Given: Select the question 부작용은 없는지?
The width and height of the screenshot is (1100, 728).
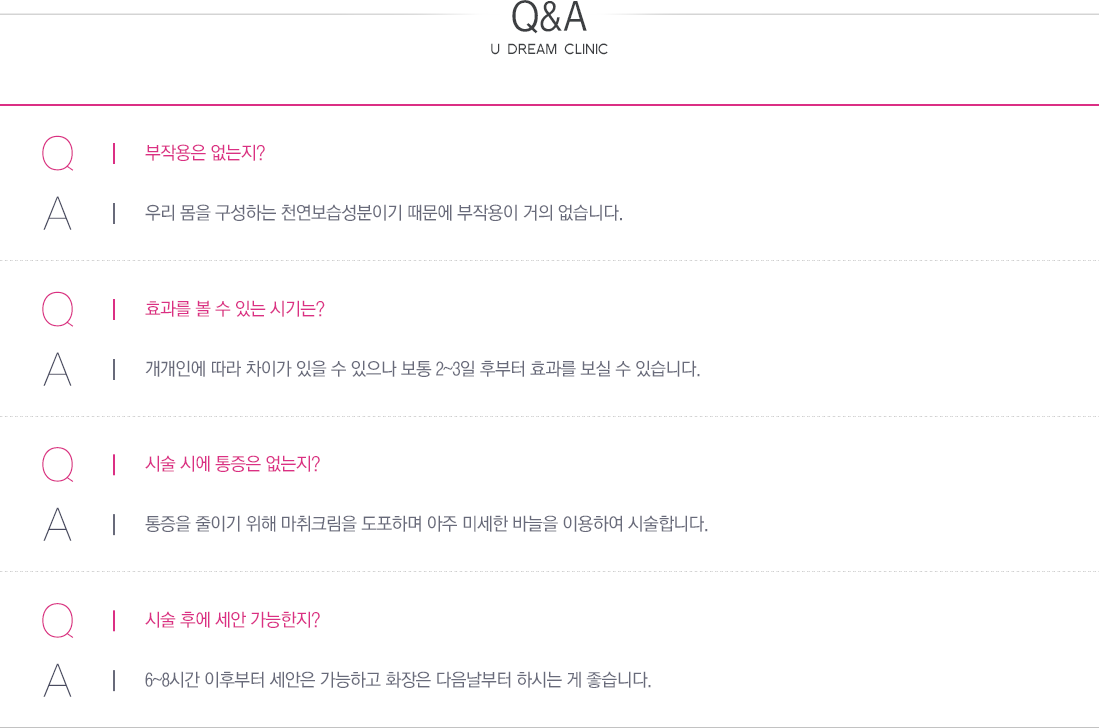Looking at the screenshot, I should [205, 153].
